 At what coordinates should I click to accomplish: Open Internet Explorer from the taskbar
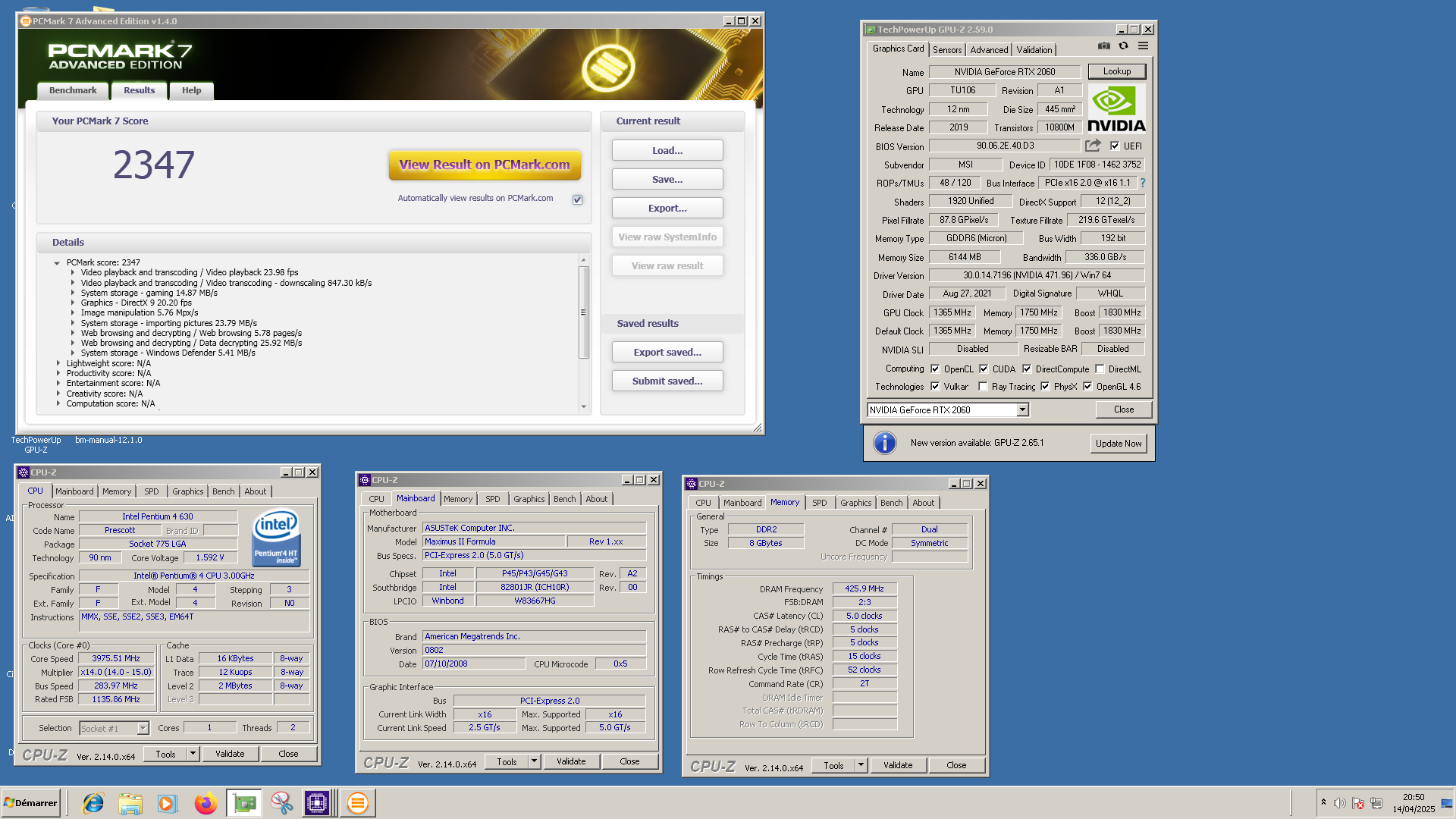[93, 803]
